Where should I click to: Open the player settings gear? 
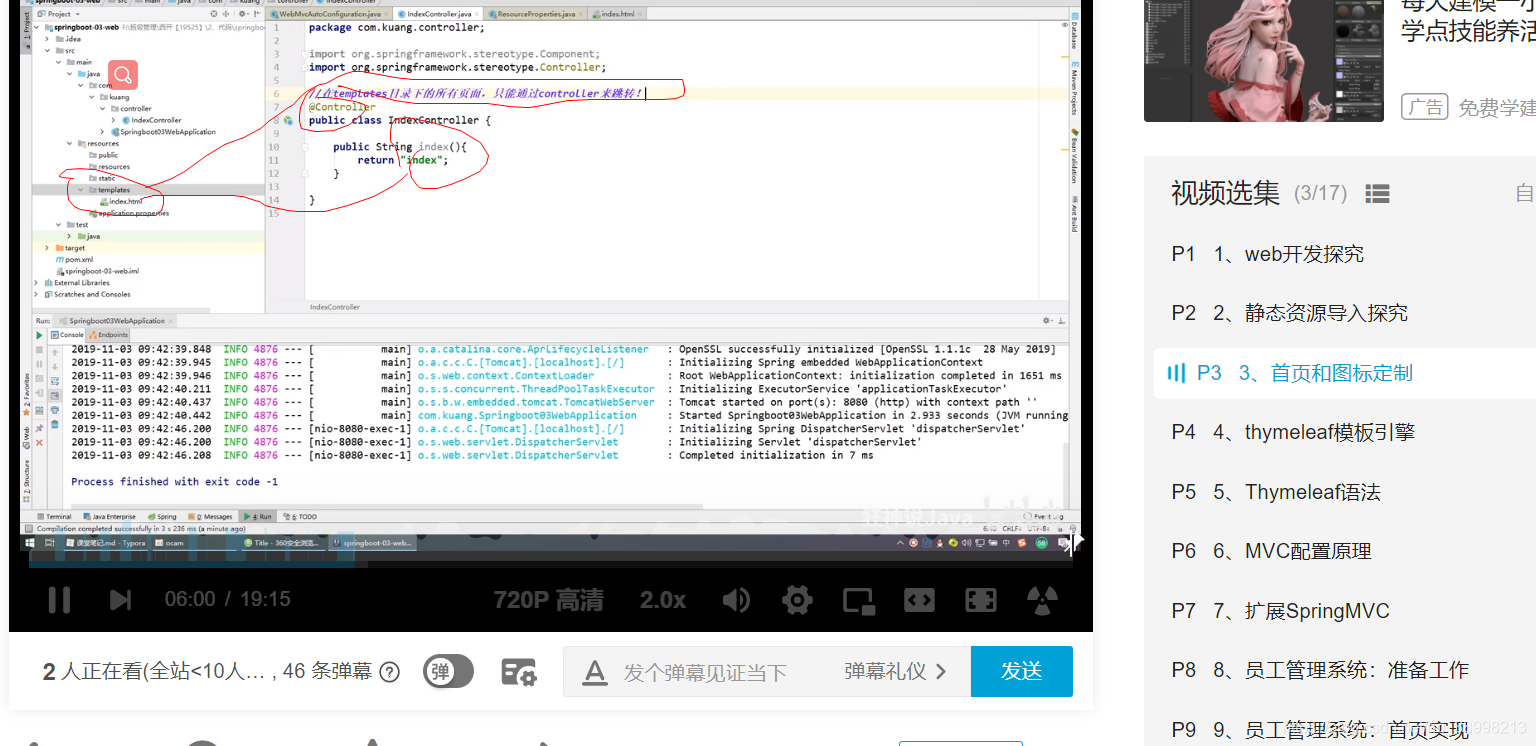796,599
